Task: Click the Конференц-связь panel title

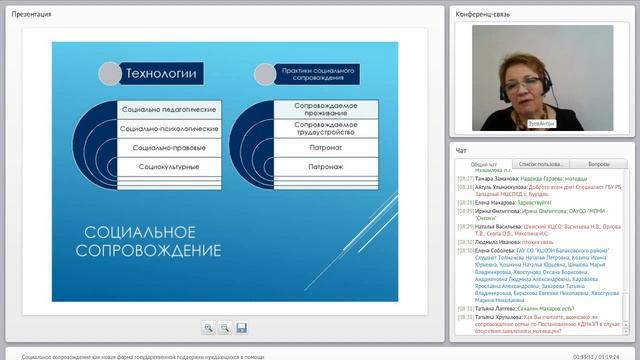Action: [x=482, y=14]
